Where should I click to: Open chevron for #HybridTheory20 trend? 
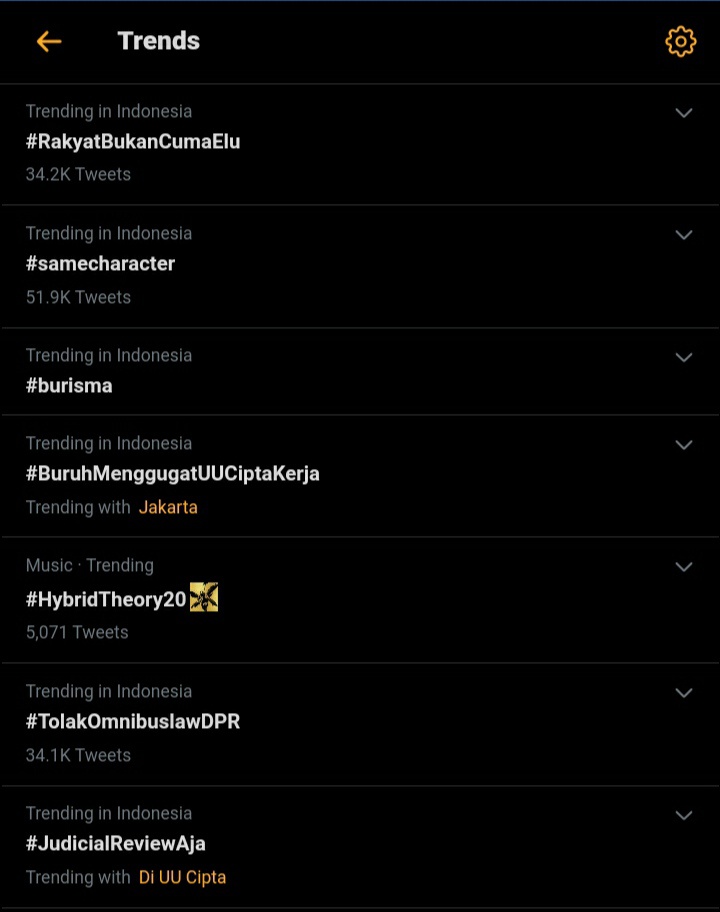[684, 567]
